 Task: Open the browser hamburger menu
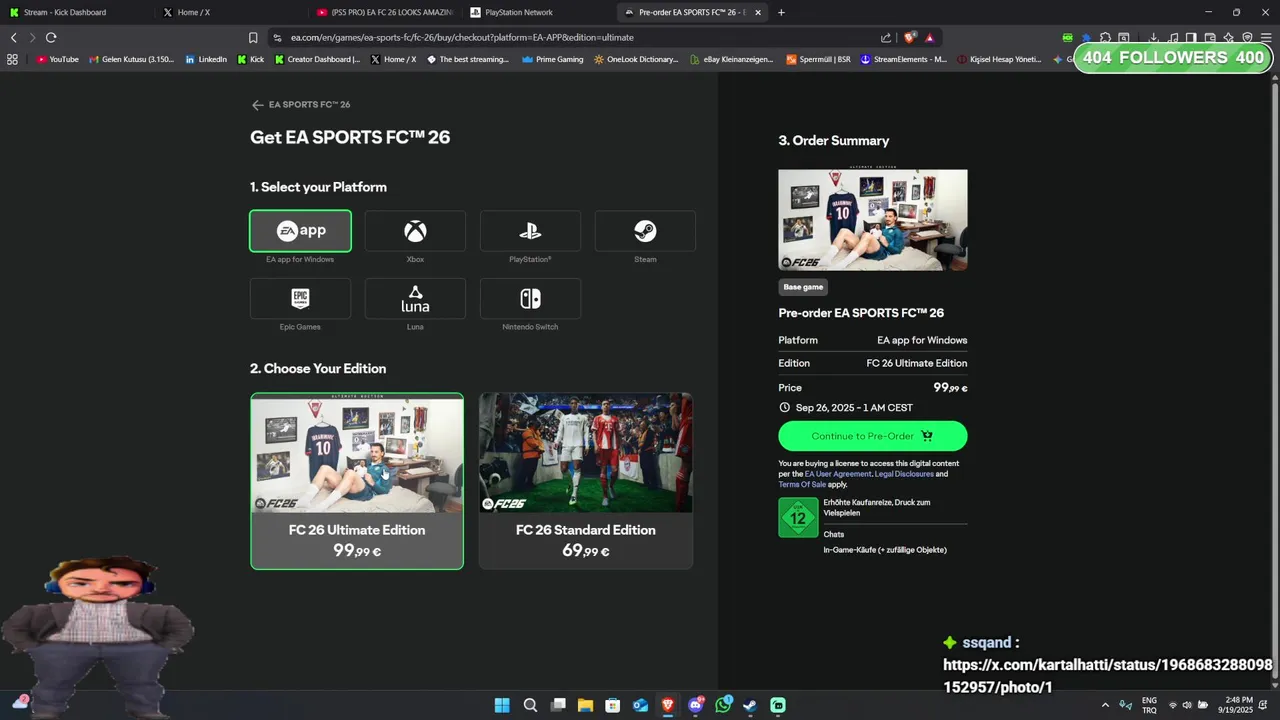pos(1265,38)
